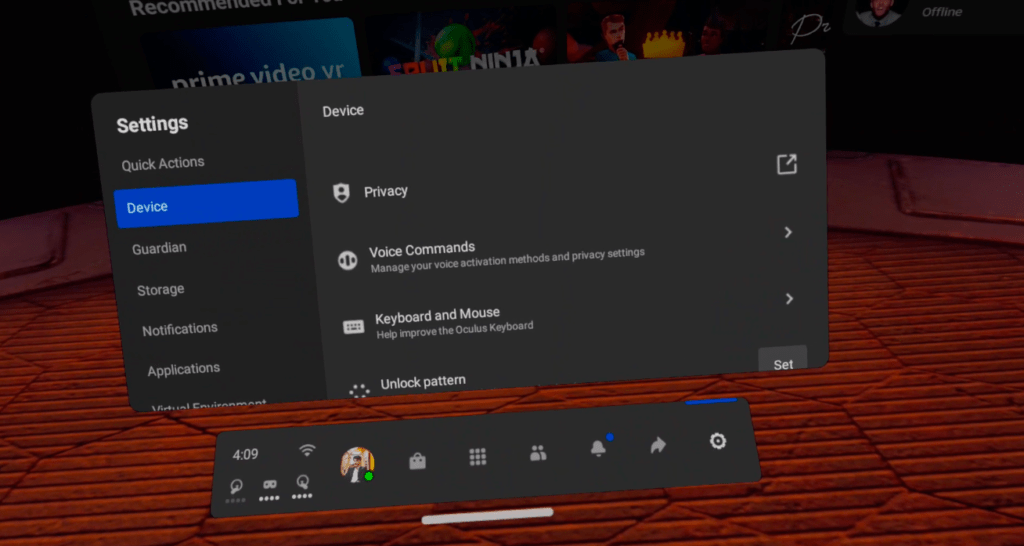Viewport: 1024px width, 546px height.
Task: Open Storage settings
Action: point(161,289)
